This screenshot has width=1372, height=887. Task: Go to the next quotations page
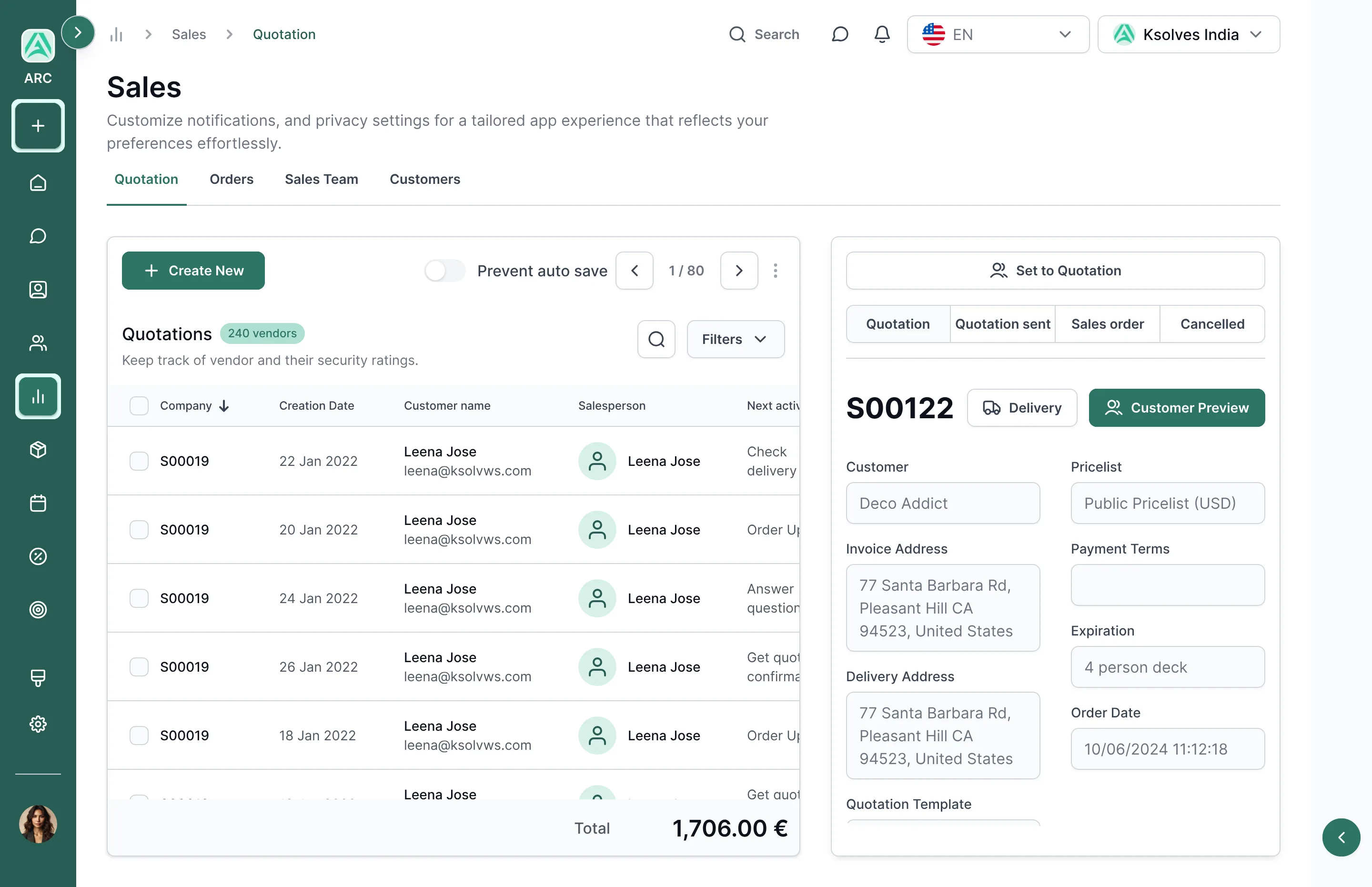739,271
